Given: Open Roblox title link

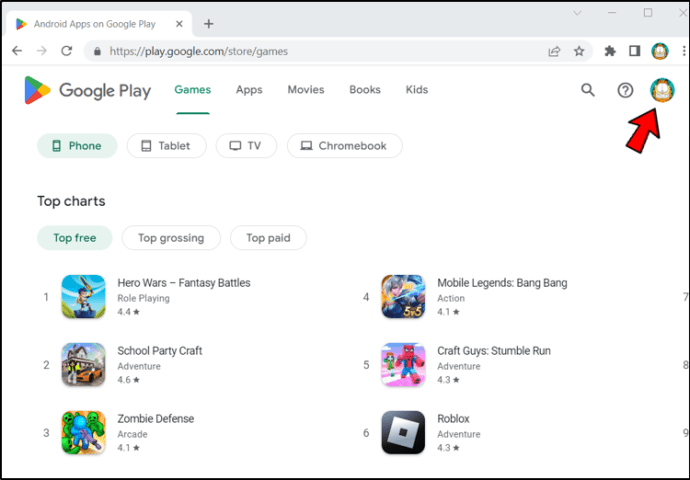Looking at the screenshot, I should (453, 419).
